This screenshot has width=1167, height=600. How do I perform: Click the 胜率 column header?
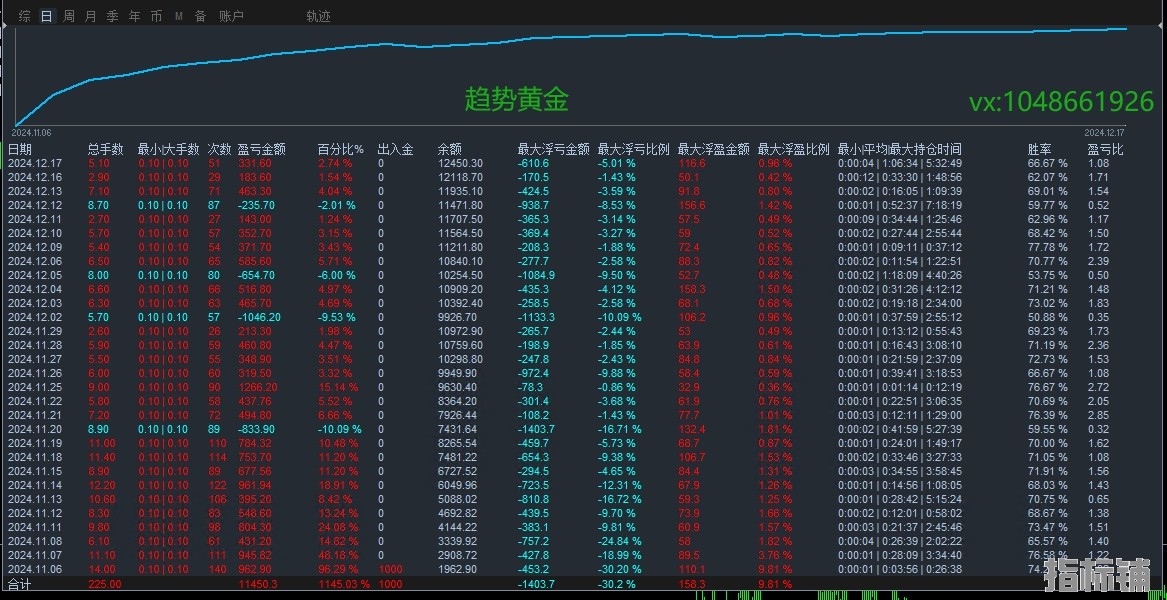tap(1040, 150)
